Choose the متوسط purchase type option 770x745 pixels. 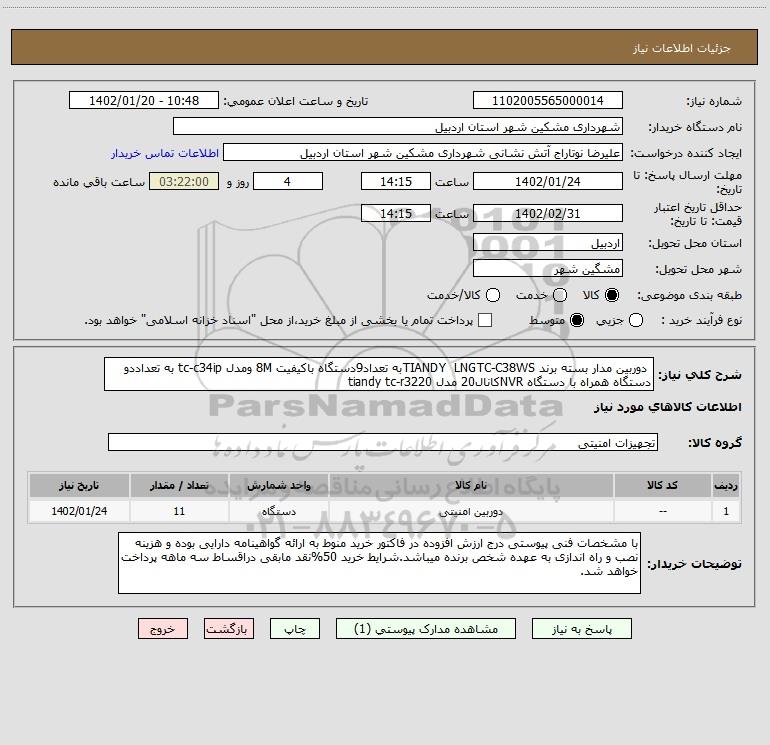577,320
